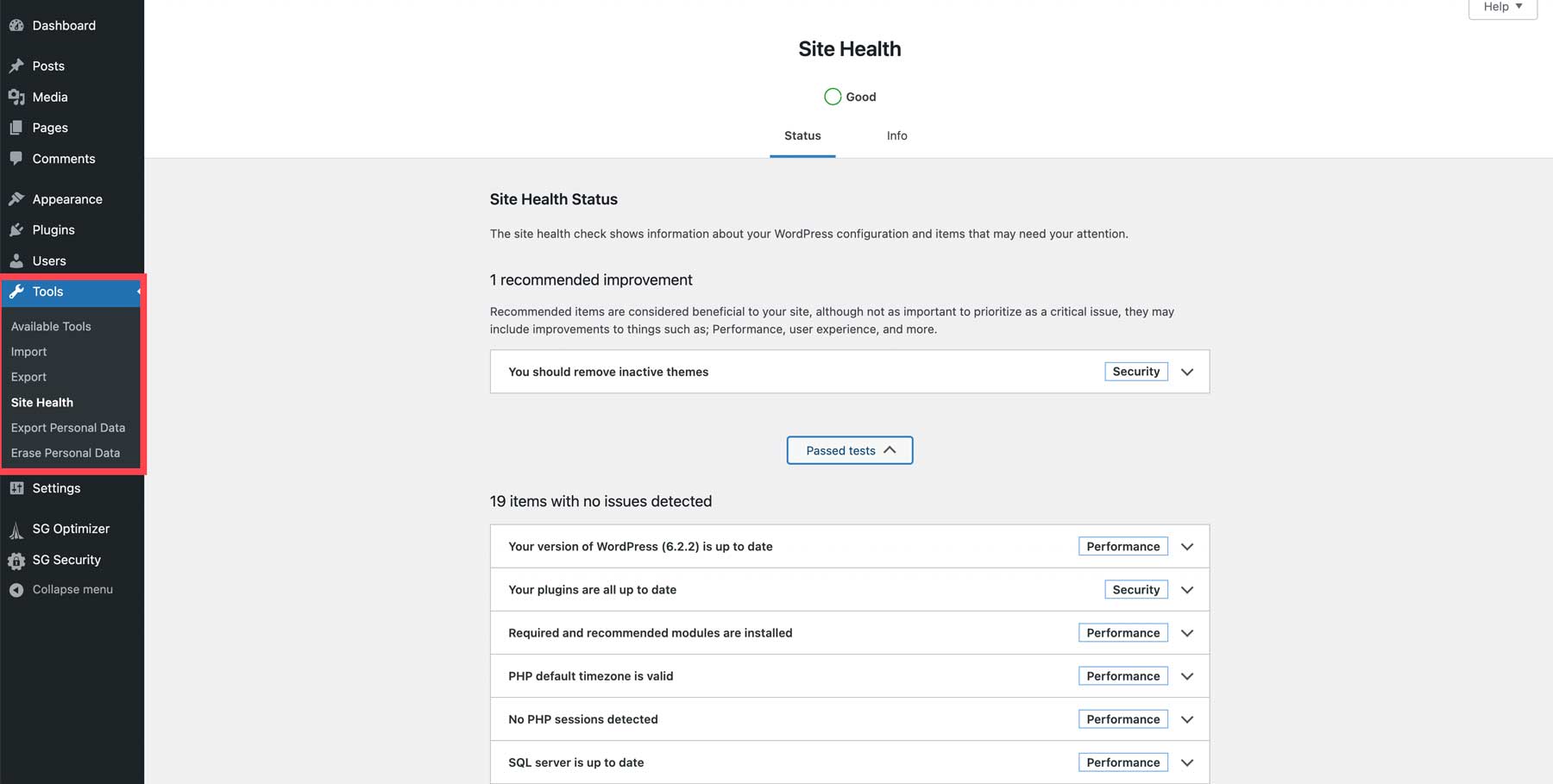Click the Appearance paintbrush icon

pyautogui.click(x=16, y=199)
